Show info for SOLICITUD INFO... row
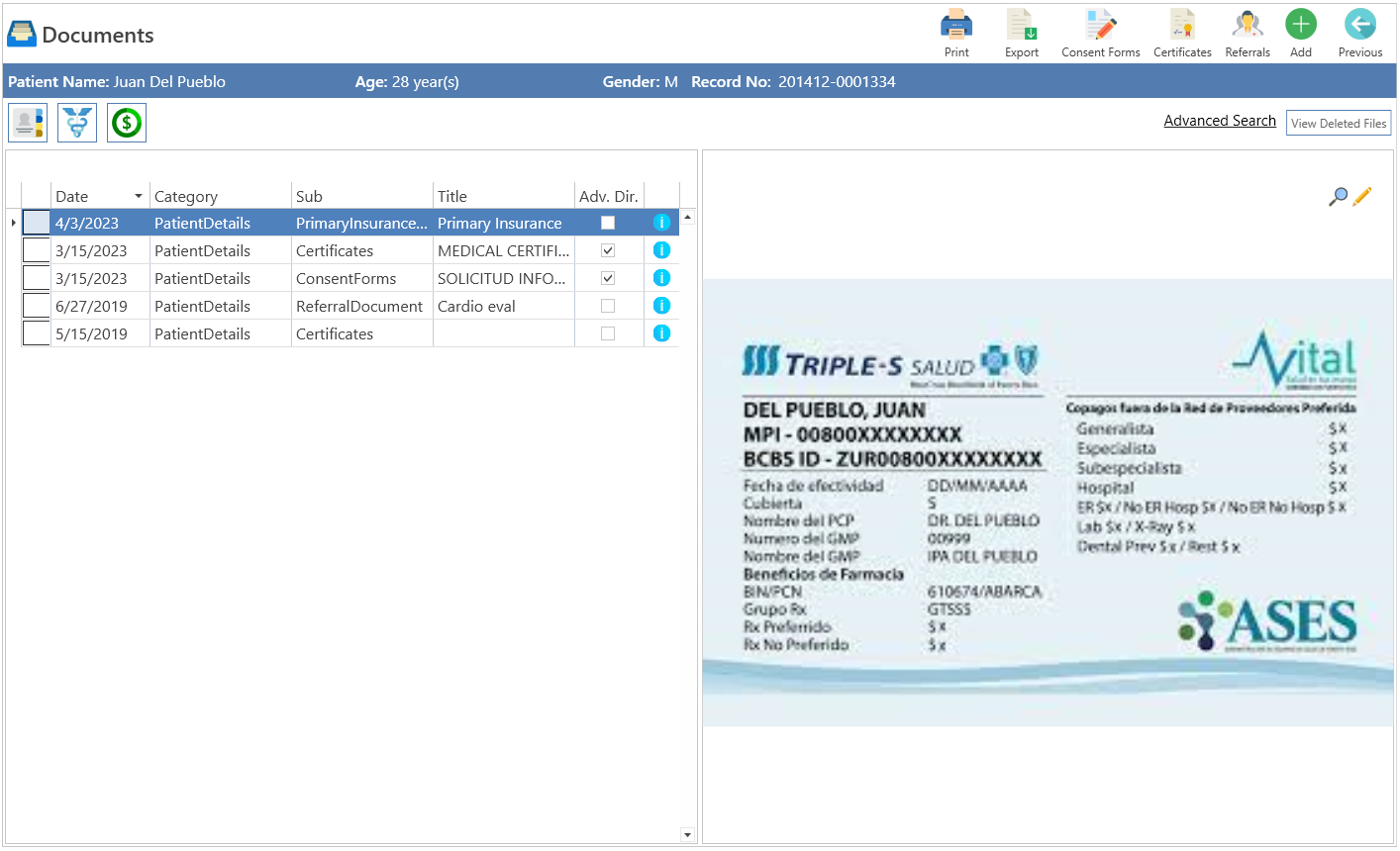Image resolution: width=1400 pixels, height=851 pixels. (662, 278)
